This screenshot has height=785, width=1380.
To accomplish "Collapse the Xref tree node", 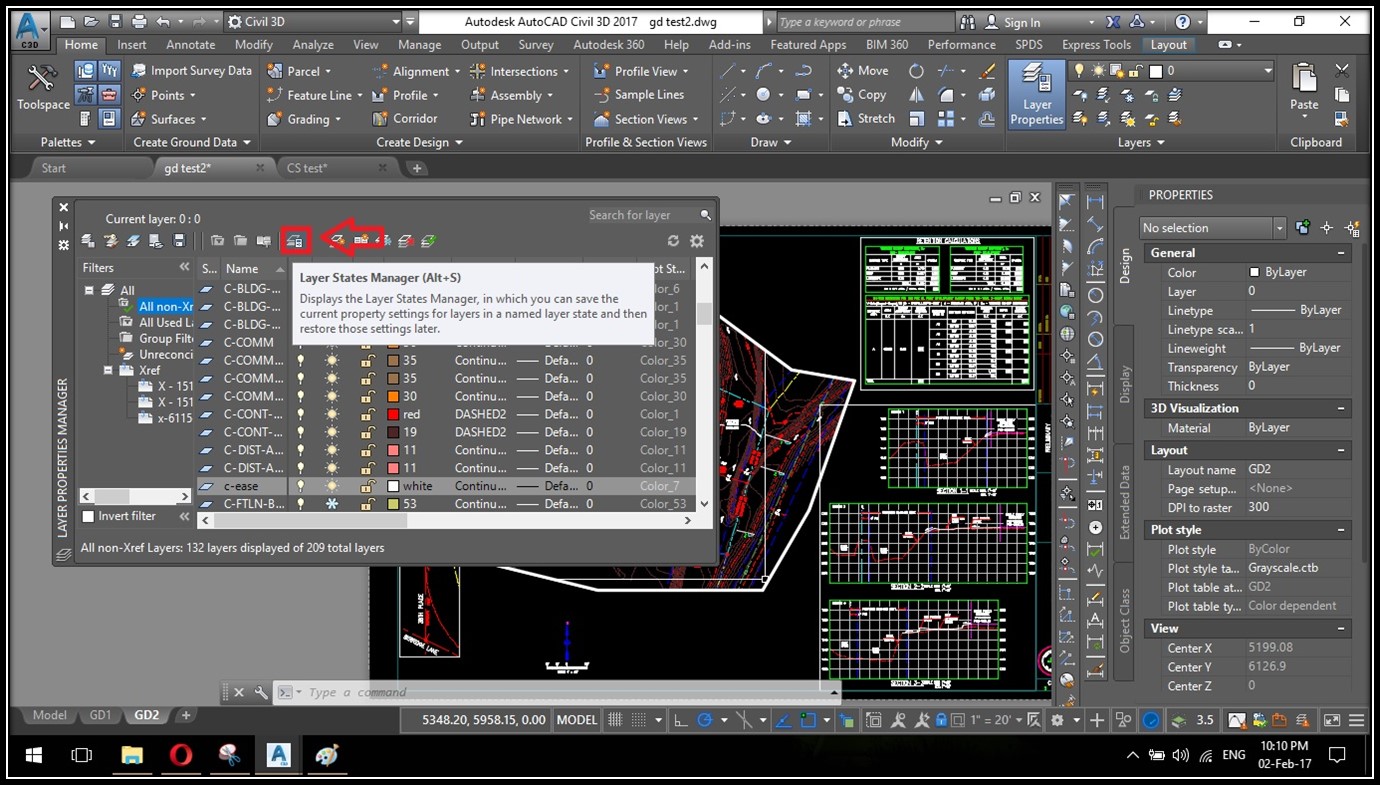I will (109, 370).
